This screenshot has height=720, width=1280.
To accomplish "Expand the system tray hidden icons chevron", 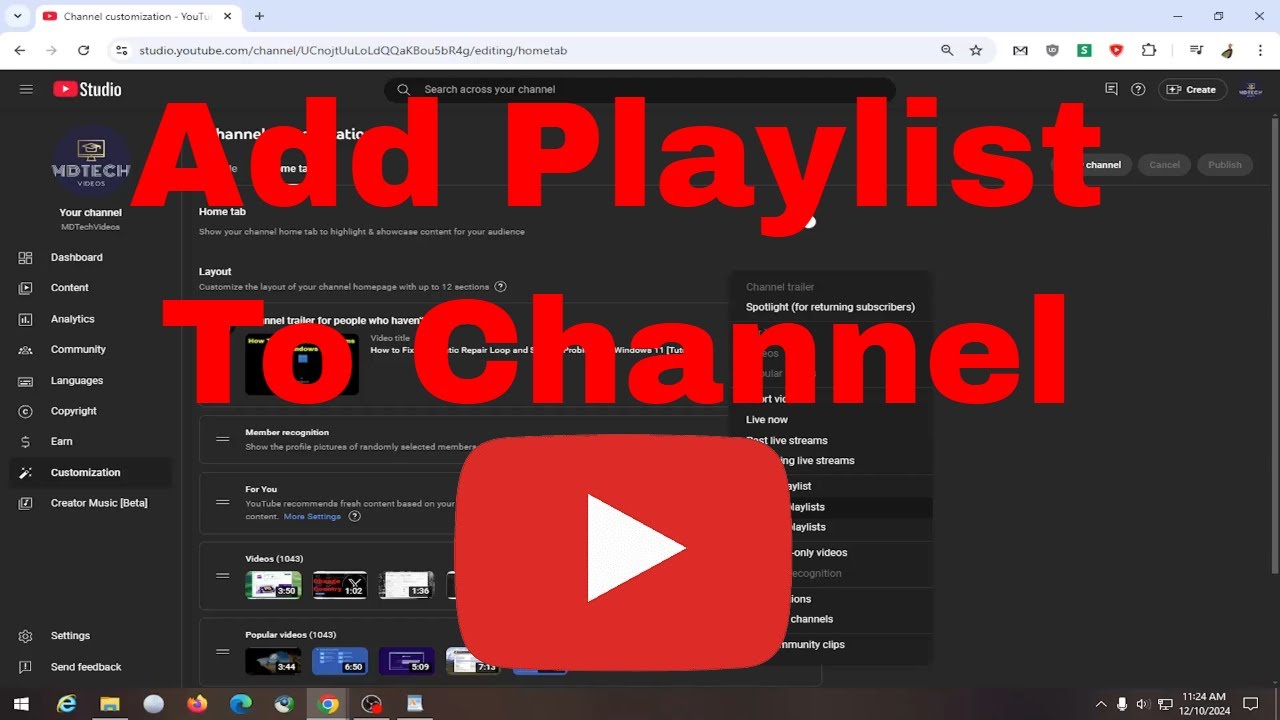I will click(1101, 703).
